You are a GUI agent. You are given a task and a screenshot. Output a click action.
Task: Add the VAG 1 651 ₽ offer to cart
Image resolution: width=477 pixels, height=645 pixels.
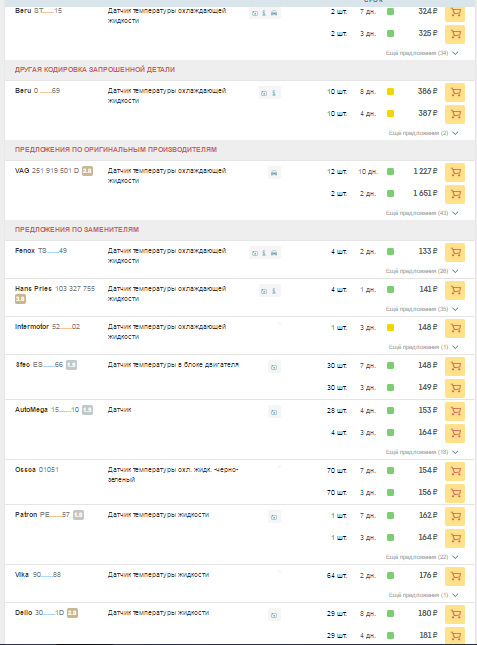click(x=455, y=194)
